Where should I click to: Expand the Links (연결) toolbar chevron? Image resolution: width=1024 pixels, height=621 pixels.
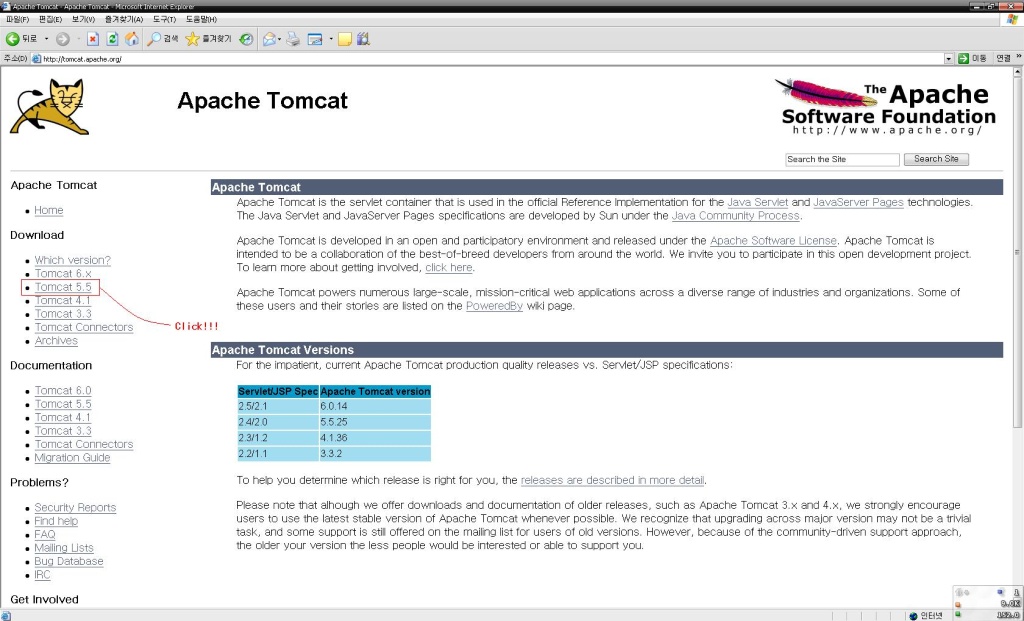[x=1018, y=57]
